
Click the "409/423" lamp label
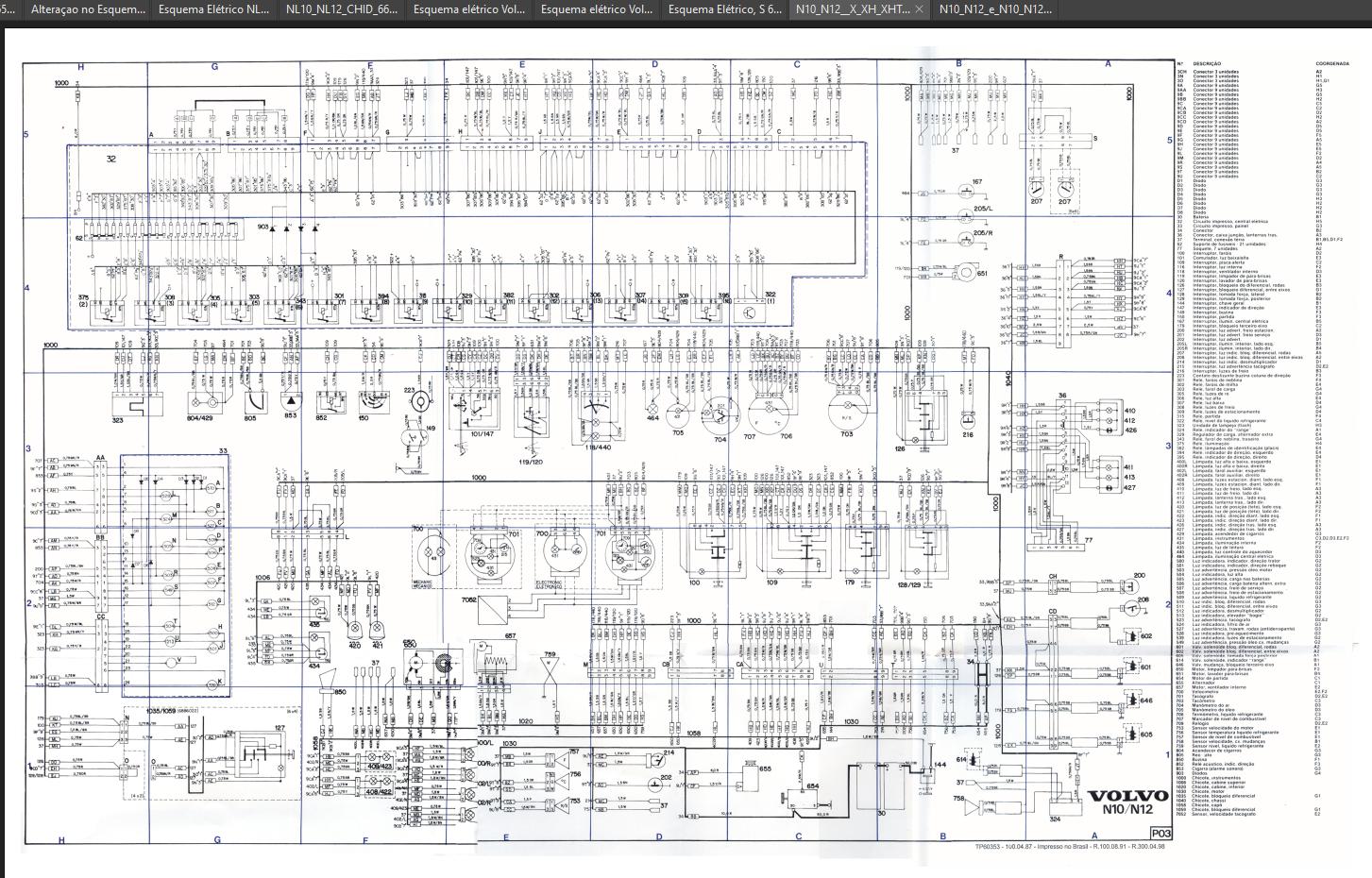pyautogui.click(x=379, y=767)
